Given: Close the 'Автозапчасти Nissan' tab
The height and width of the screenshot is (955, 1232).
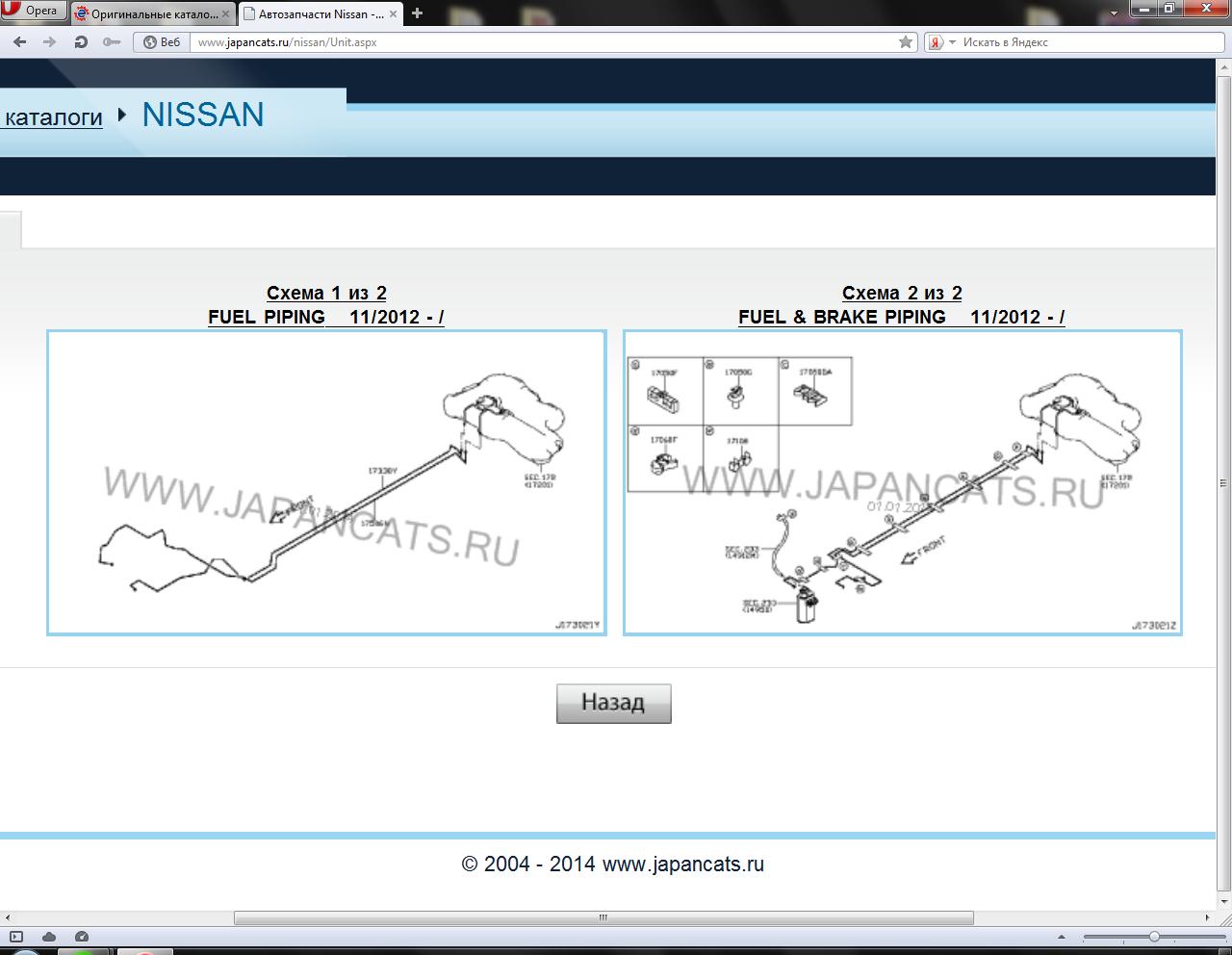Looking at the screenshot, I should point(395,13).
